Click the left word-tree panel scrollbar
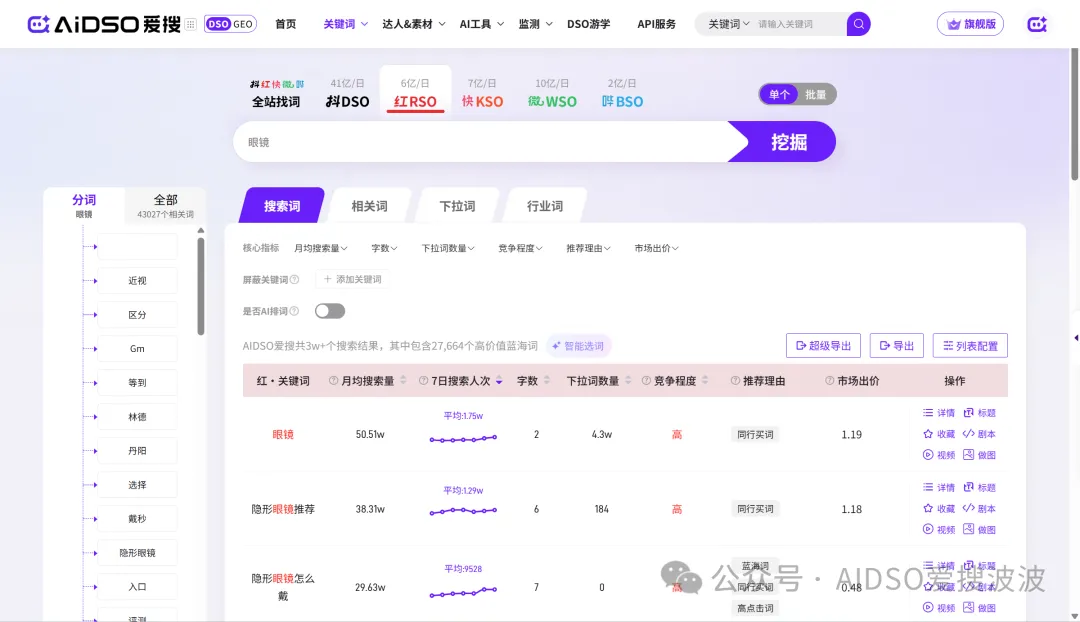Image resolution: width=1080 pixels, height=622 pixels. [x=200, y=287]
